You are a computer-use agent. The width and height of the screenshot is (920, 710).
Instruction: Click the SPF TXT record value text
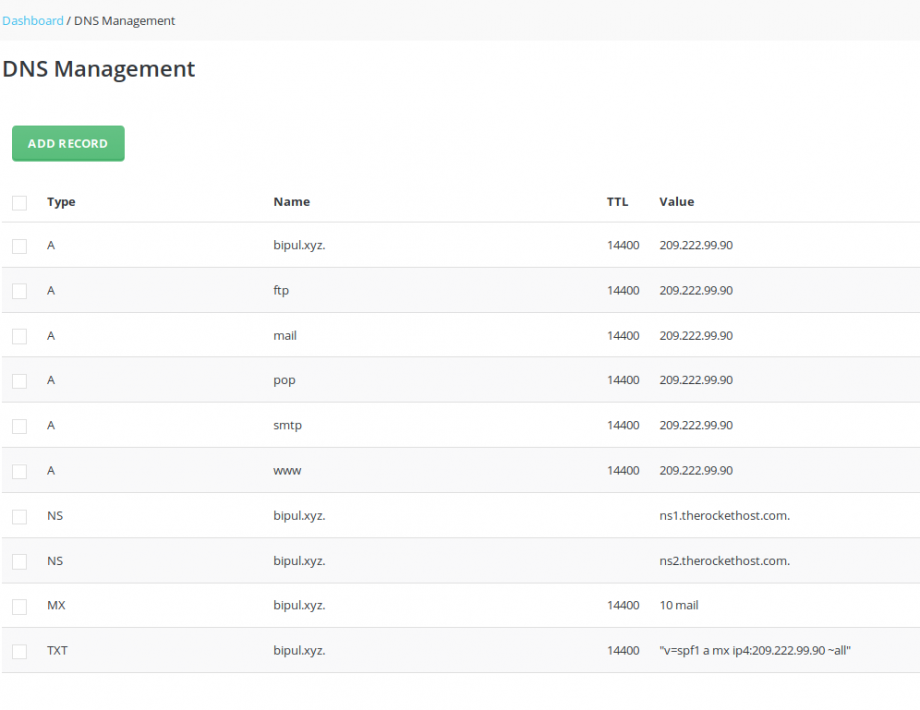754,650
